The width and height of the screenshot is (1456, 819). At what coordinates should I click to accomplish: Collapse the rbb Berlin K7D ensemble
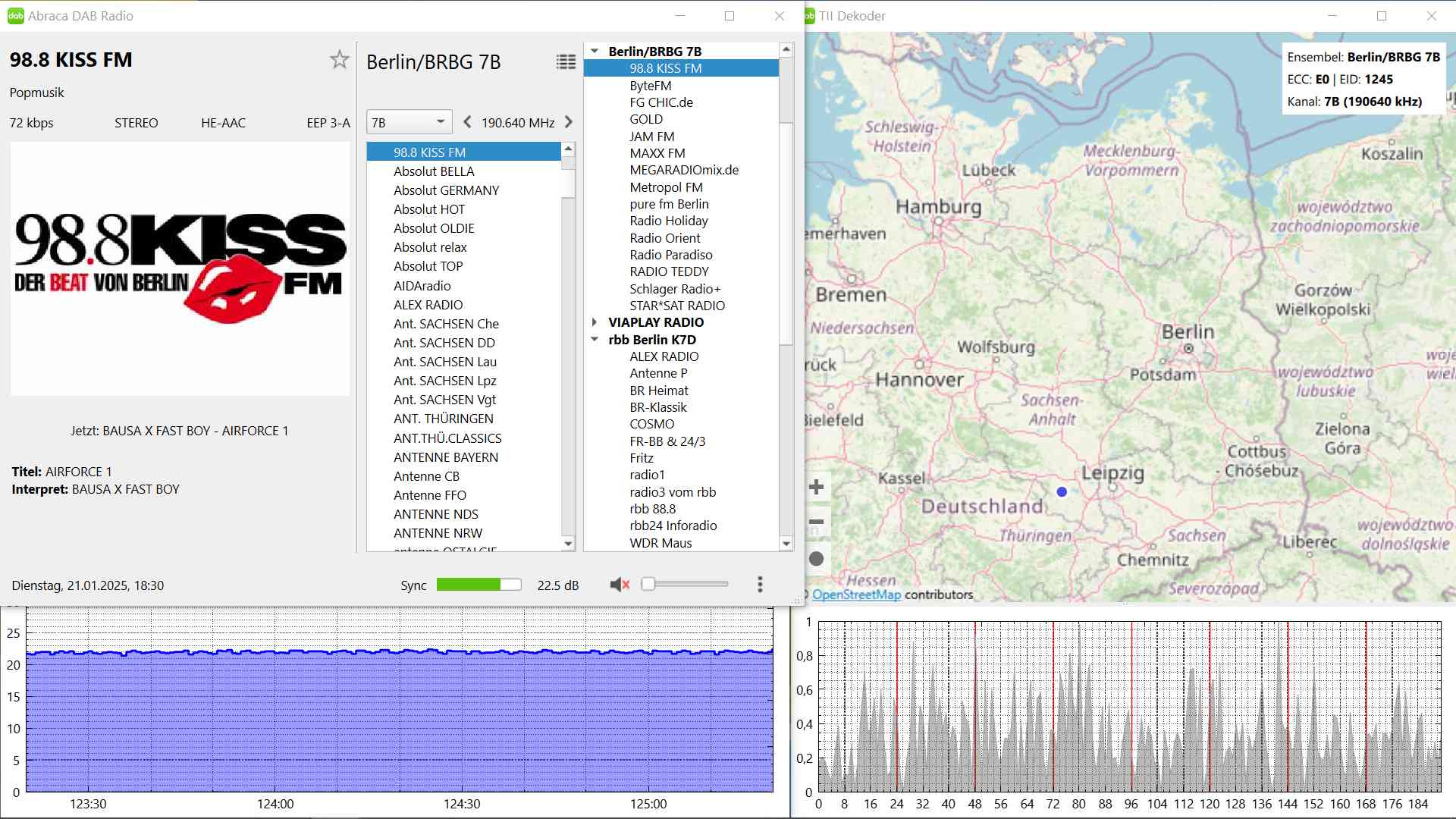coord(595,340)
